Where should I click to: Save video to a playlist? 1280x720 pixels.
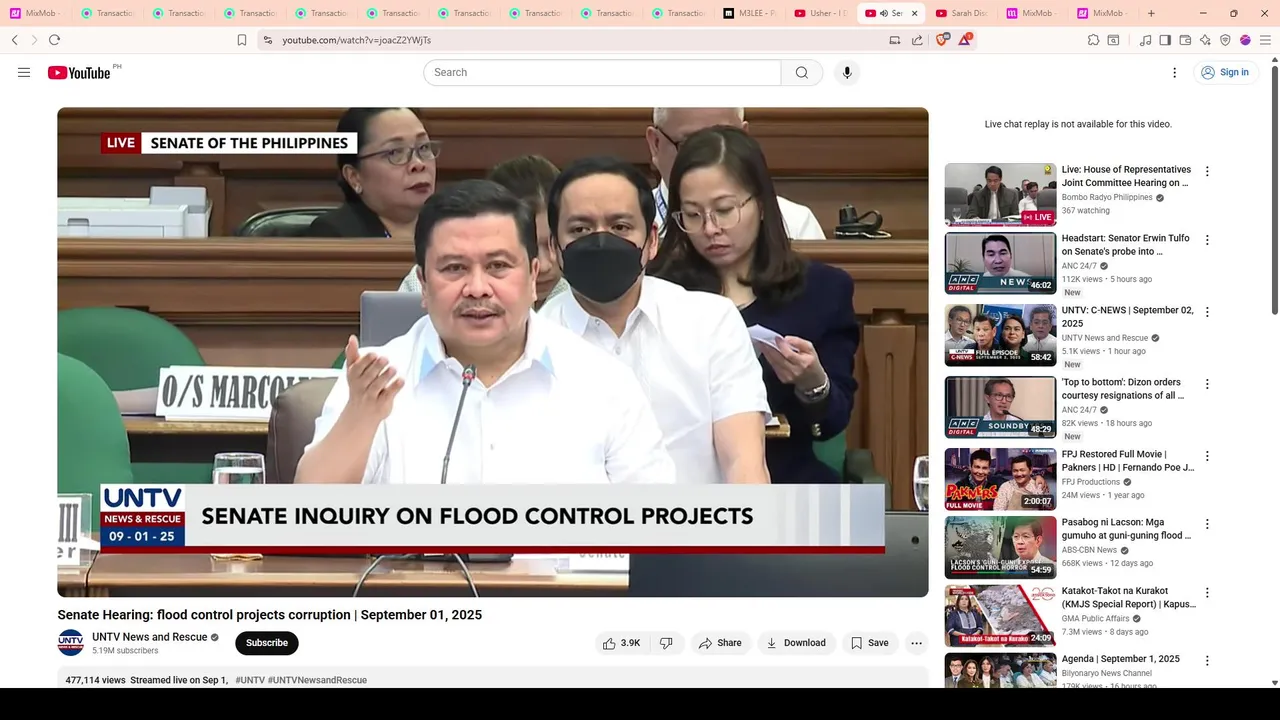[x=869, y=643]
